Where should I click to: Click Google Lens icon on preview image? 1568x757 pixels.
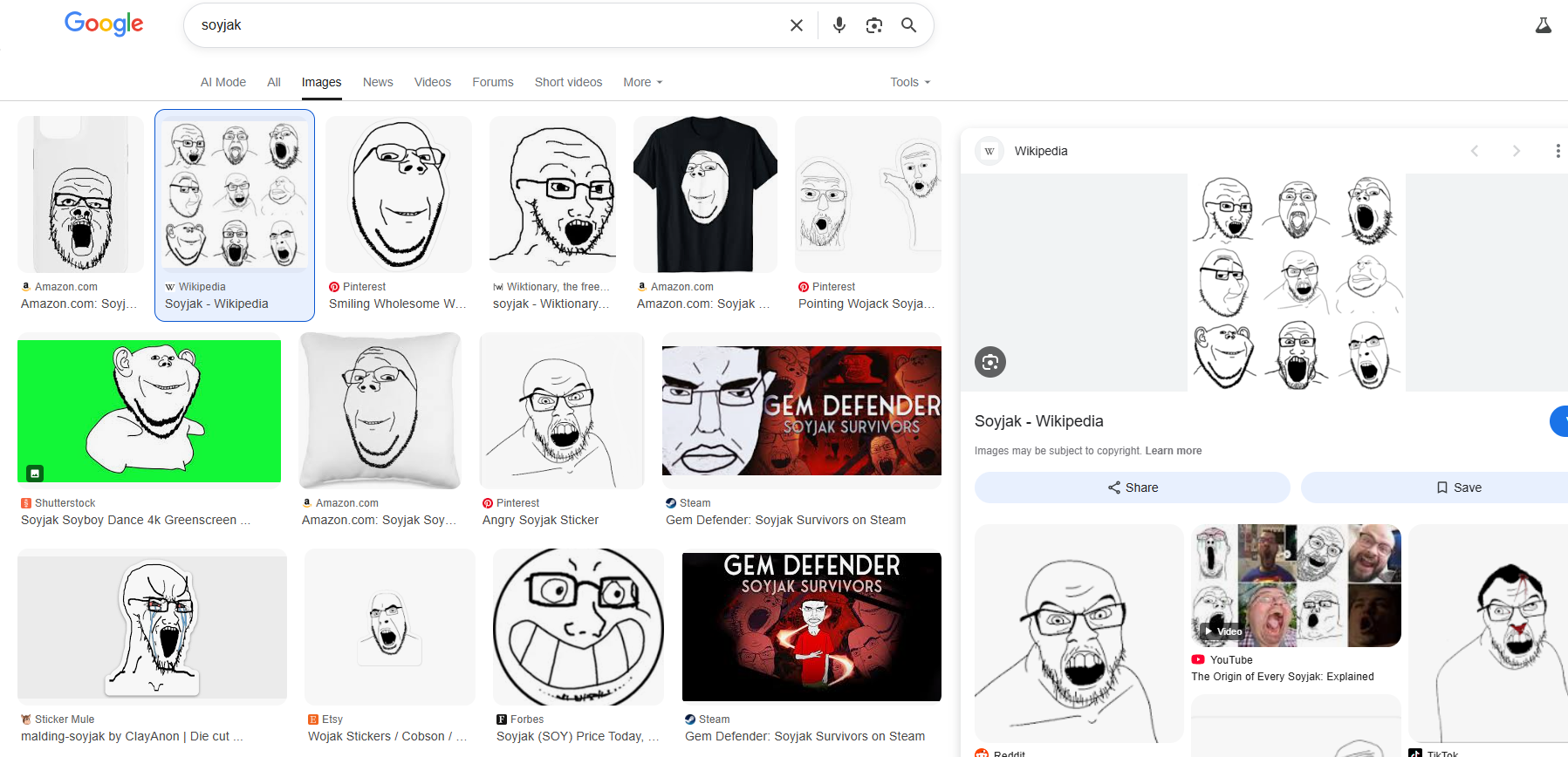[990, 362]
